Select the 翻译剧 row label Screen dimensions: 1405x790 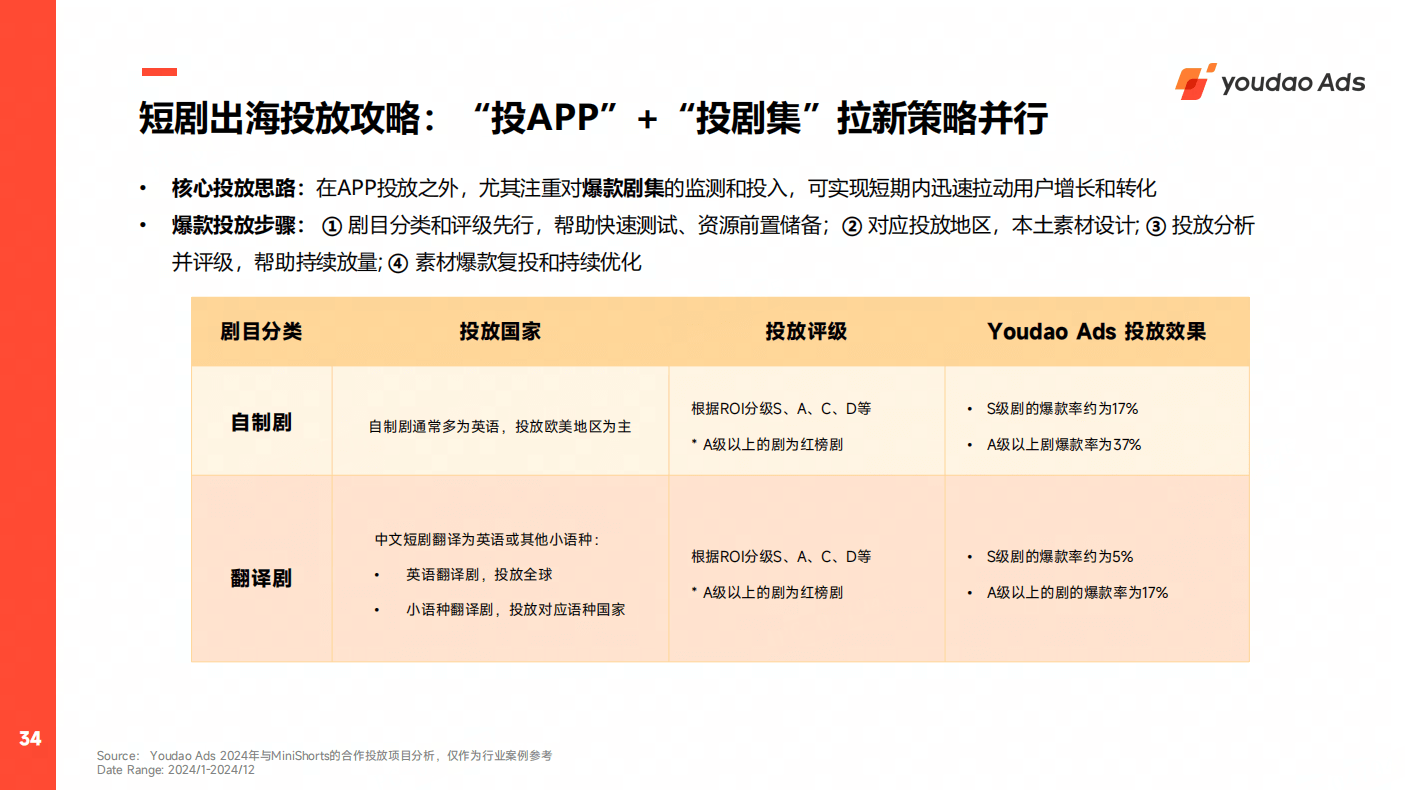coord(261,578)
